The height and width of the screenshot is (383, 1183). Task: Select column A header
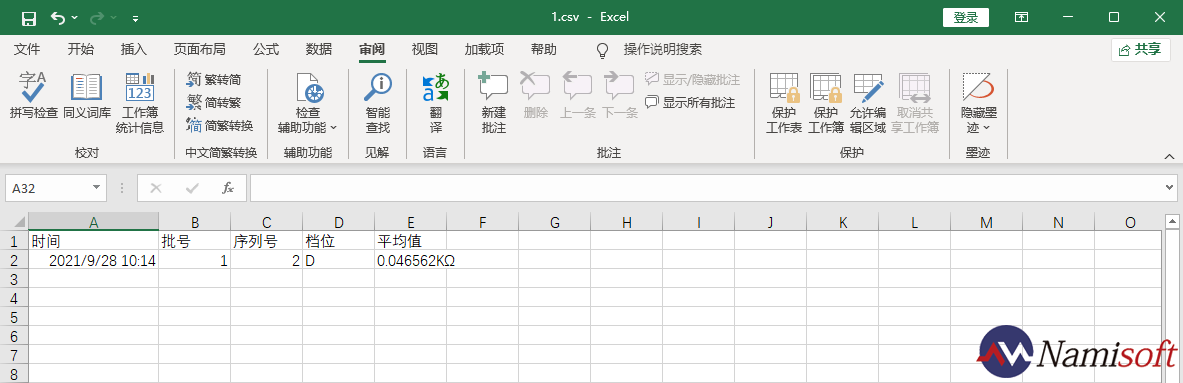tap(94, 222)
